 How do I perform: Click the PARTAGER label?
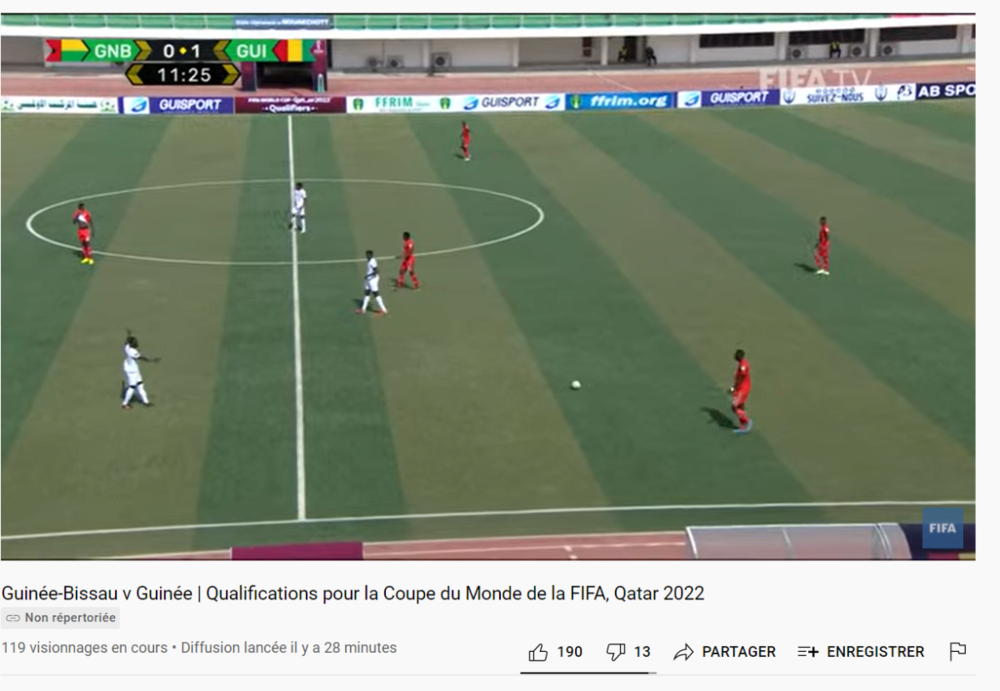tap(739, 652)
